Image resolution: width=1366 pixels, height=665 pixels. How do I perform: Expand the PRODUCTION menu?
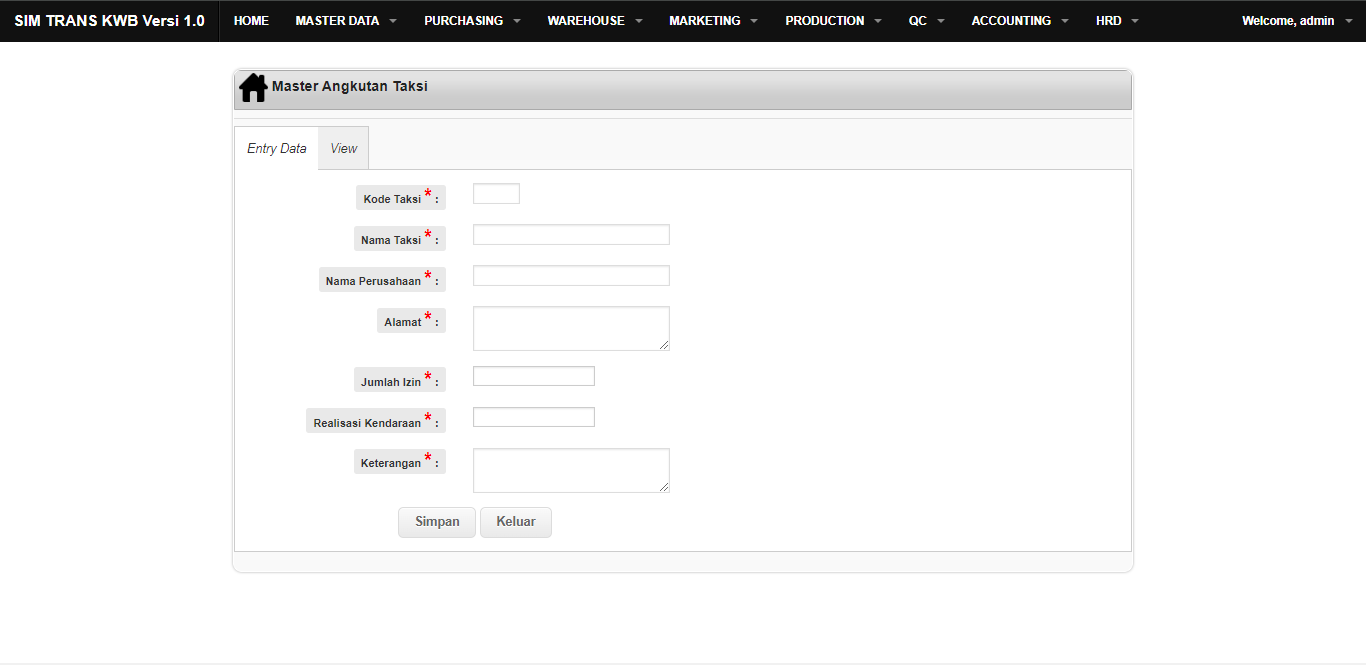coord(833,21)
